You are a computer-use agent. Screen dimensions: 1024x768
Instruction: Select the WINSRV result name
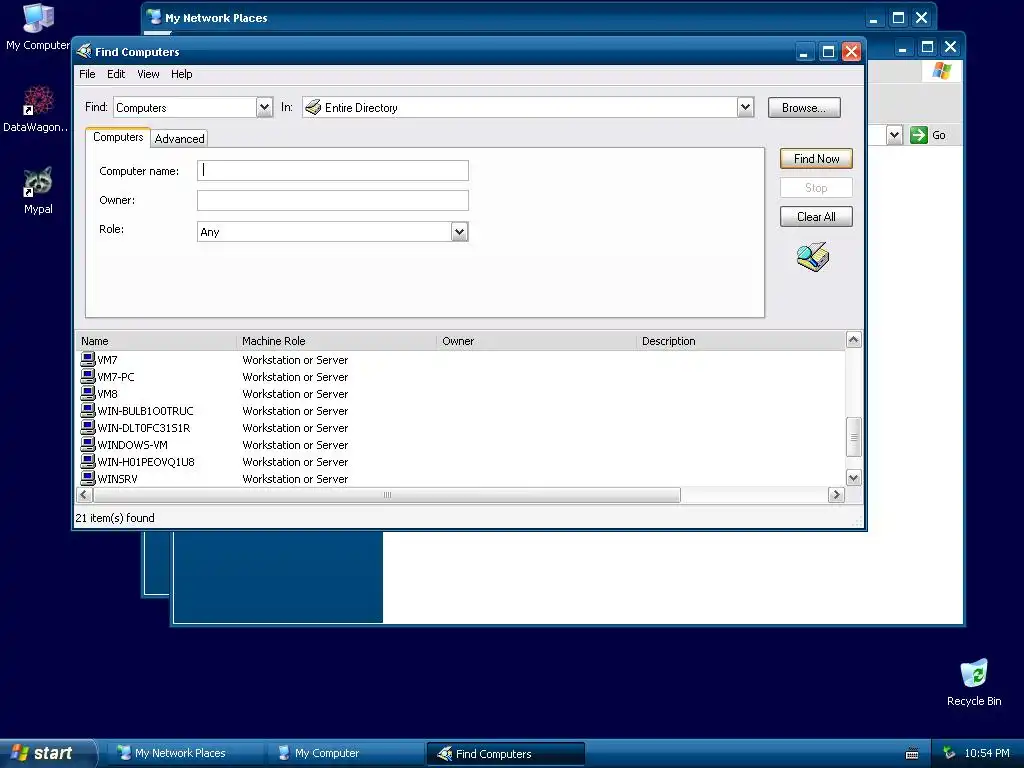coord(118,479)
